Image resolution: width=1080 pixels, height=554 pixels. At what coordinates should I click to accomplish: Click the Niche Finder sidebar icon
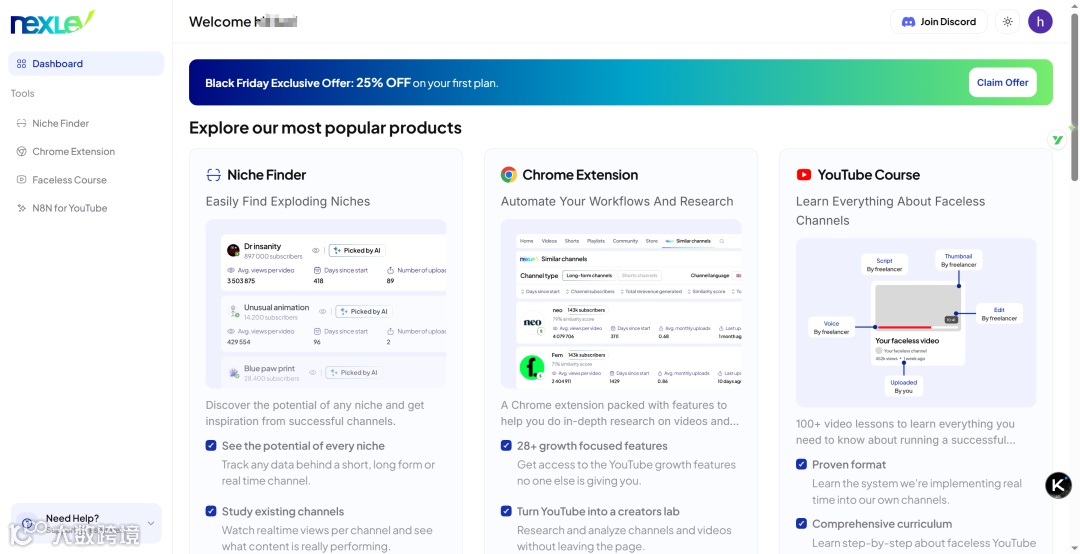tap(22, 124)
